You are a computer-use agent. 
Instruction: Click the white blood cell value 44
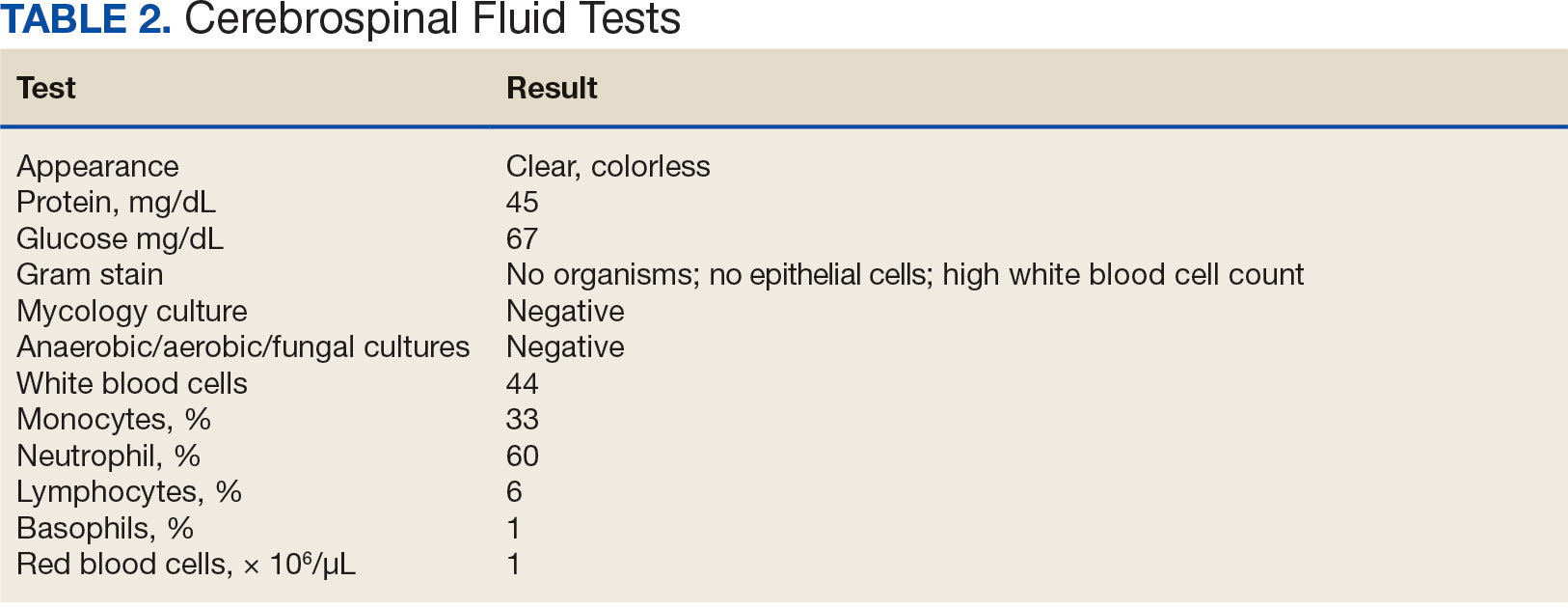[x=522, y=384]
